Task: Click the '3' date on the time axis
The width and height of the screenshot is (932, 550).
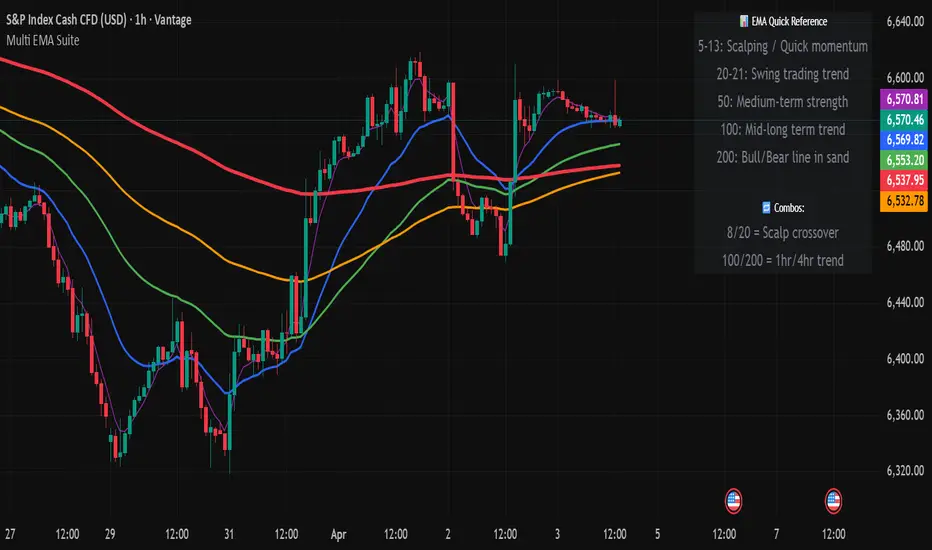Action: click(557, 534)
